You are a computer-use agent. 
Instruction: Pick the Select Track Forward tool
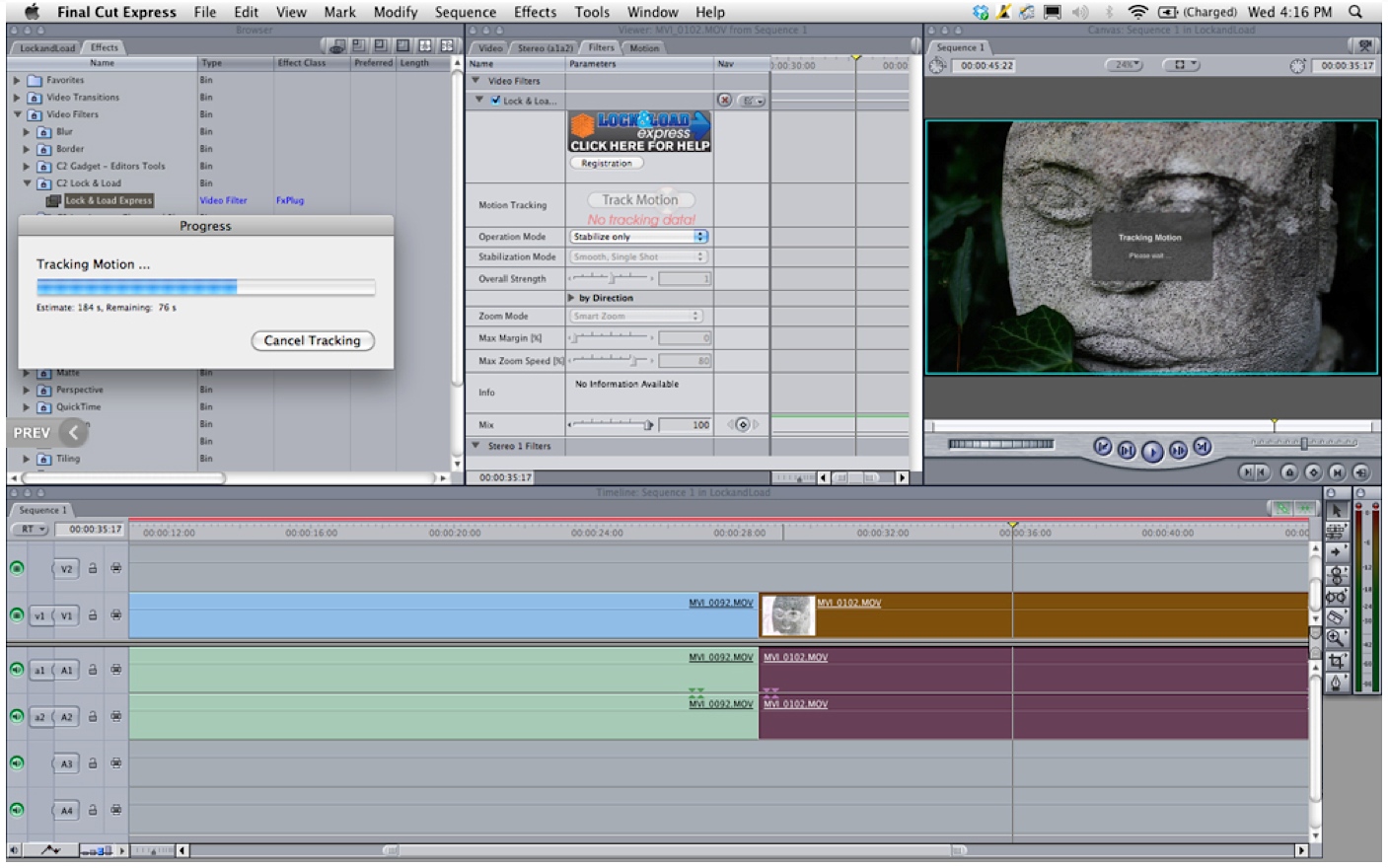click(1337, 552)
